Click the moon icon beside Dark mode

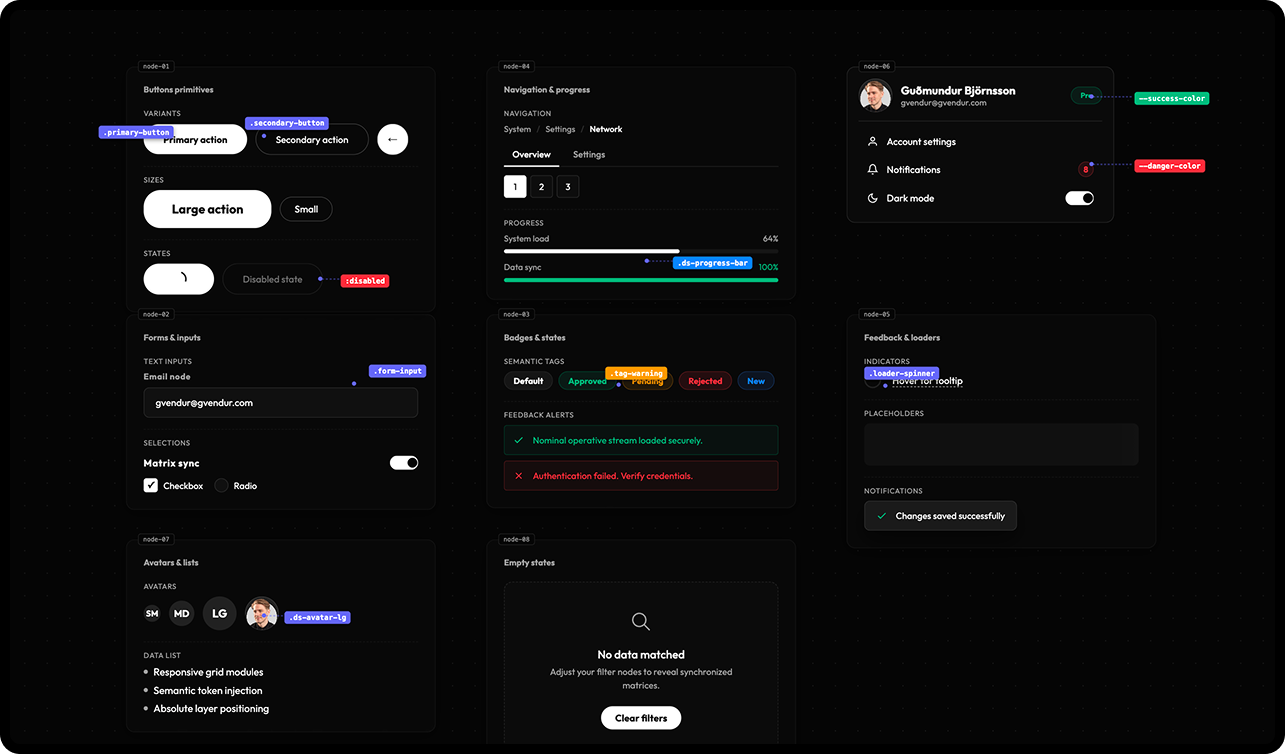click(872, 198)
